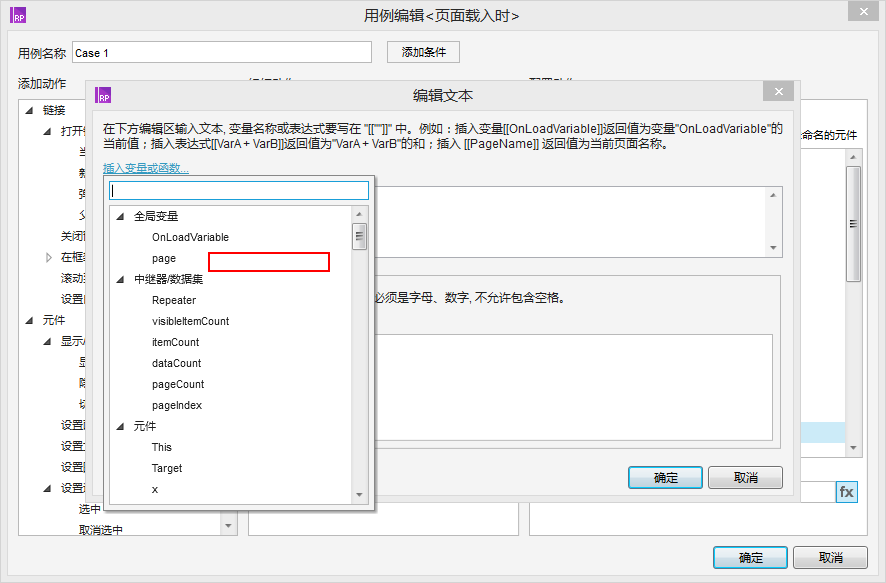Select the 链接 tree label
Image resolution: width=886 pixels, height=583 pixels.
click(x=54, y=110)
